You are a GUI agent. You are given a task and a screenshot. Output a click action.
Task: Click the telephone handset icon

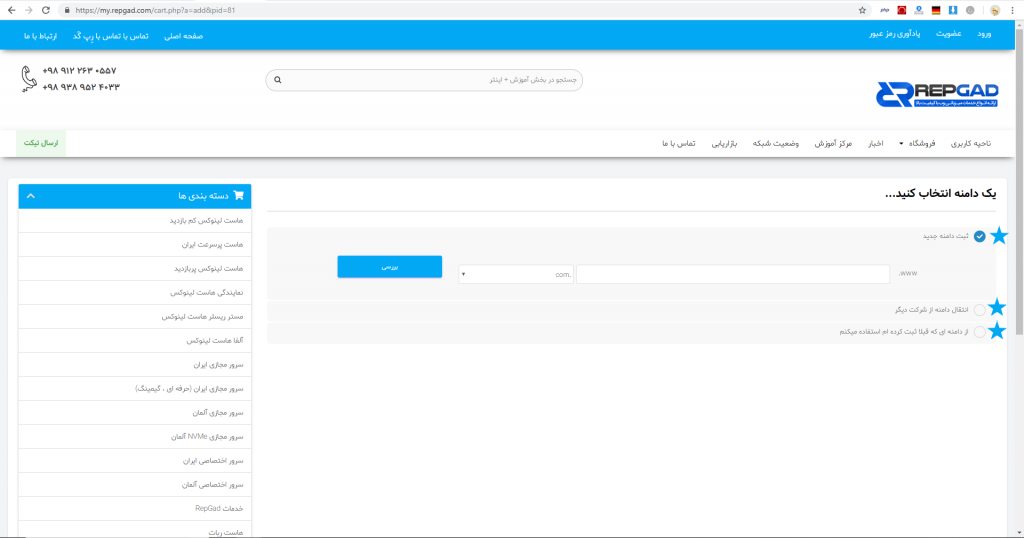28,78
